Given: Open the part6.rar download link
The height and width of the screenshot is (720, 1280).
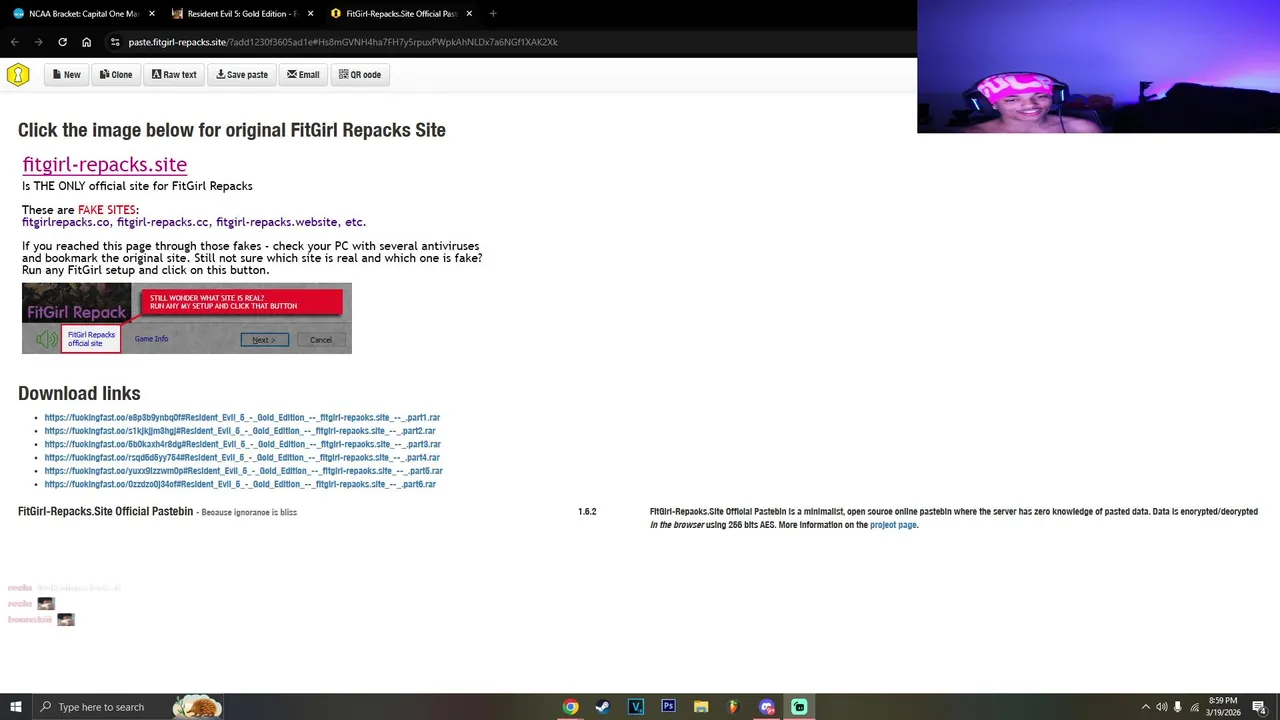Looking at the screenshot, I should click(240, 484).
